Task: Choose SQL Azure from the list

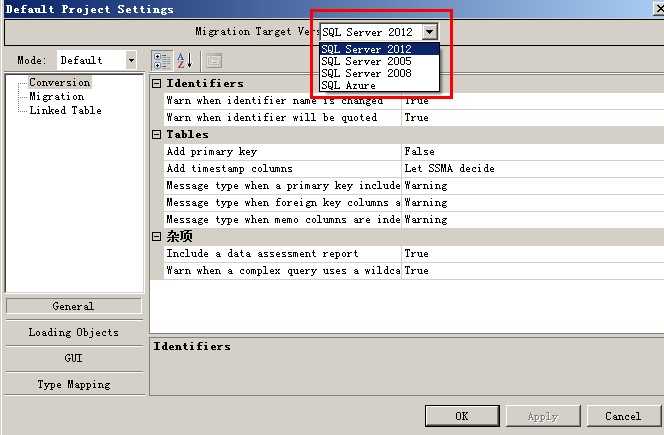Action: (x=379, y=85)
